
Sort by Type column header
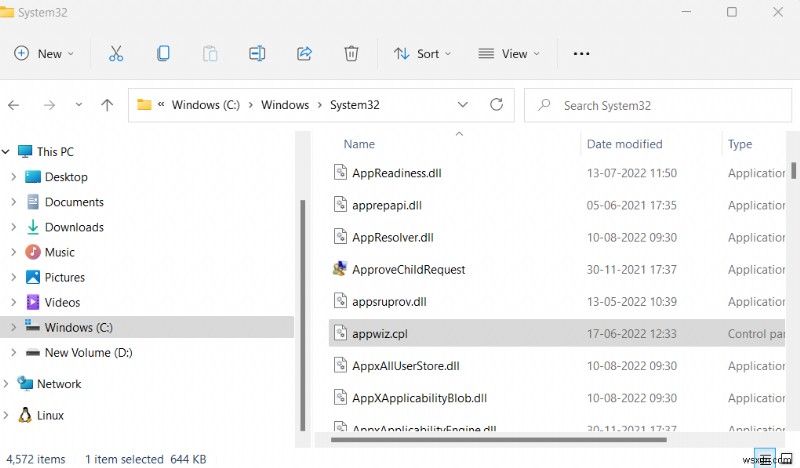pyautogui.click(x=740, y=144)
